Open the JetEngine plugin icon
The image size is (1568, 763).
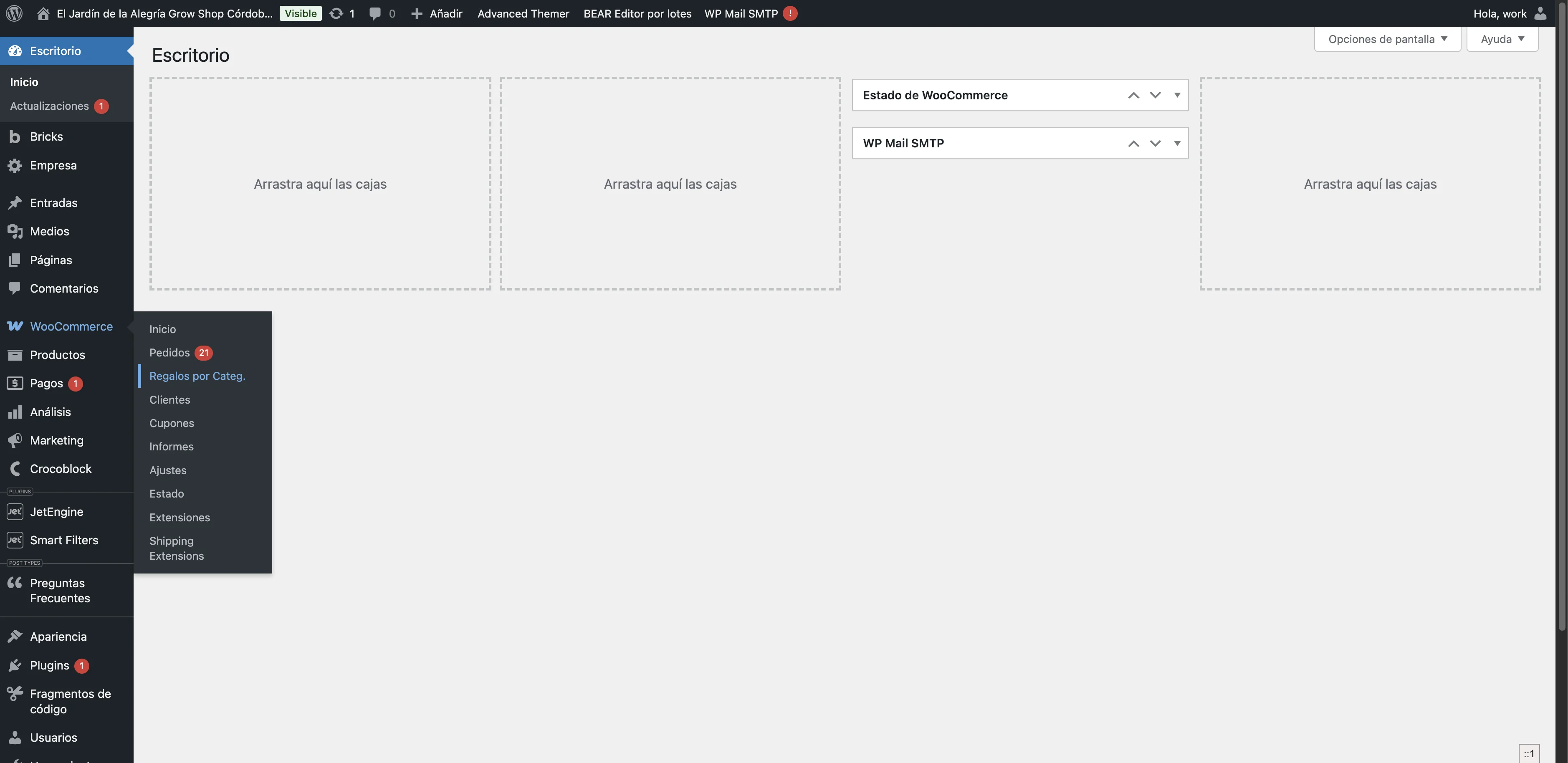coord(15,512)
